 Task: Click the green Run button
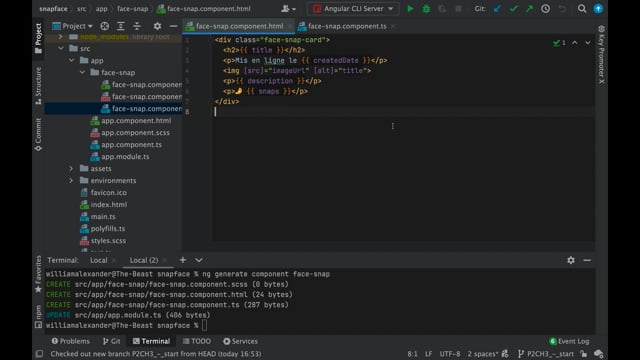coord(410,9)
